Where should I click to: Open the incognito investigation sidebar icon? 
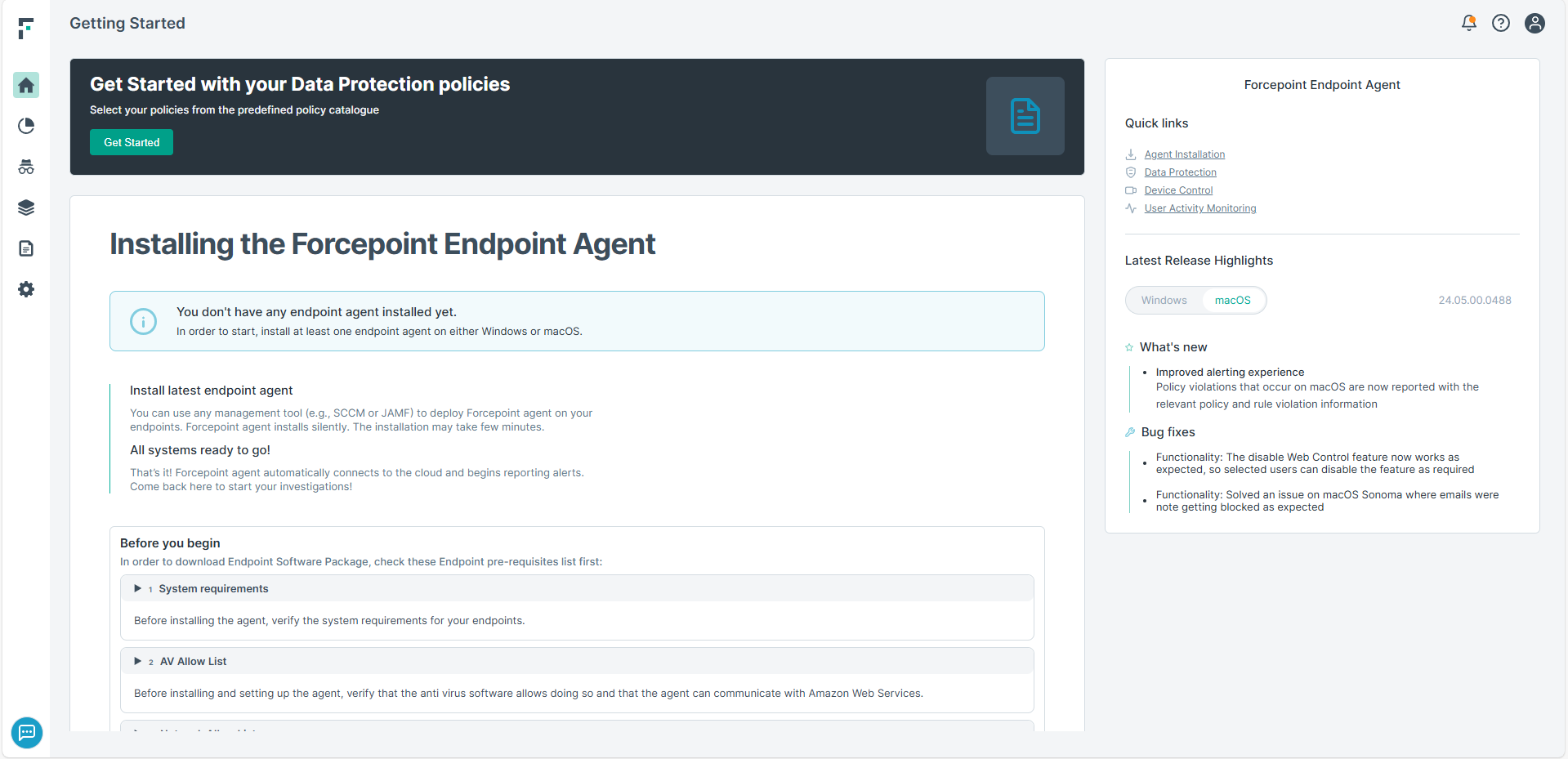click(x=26, y=167)
